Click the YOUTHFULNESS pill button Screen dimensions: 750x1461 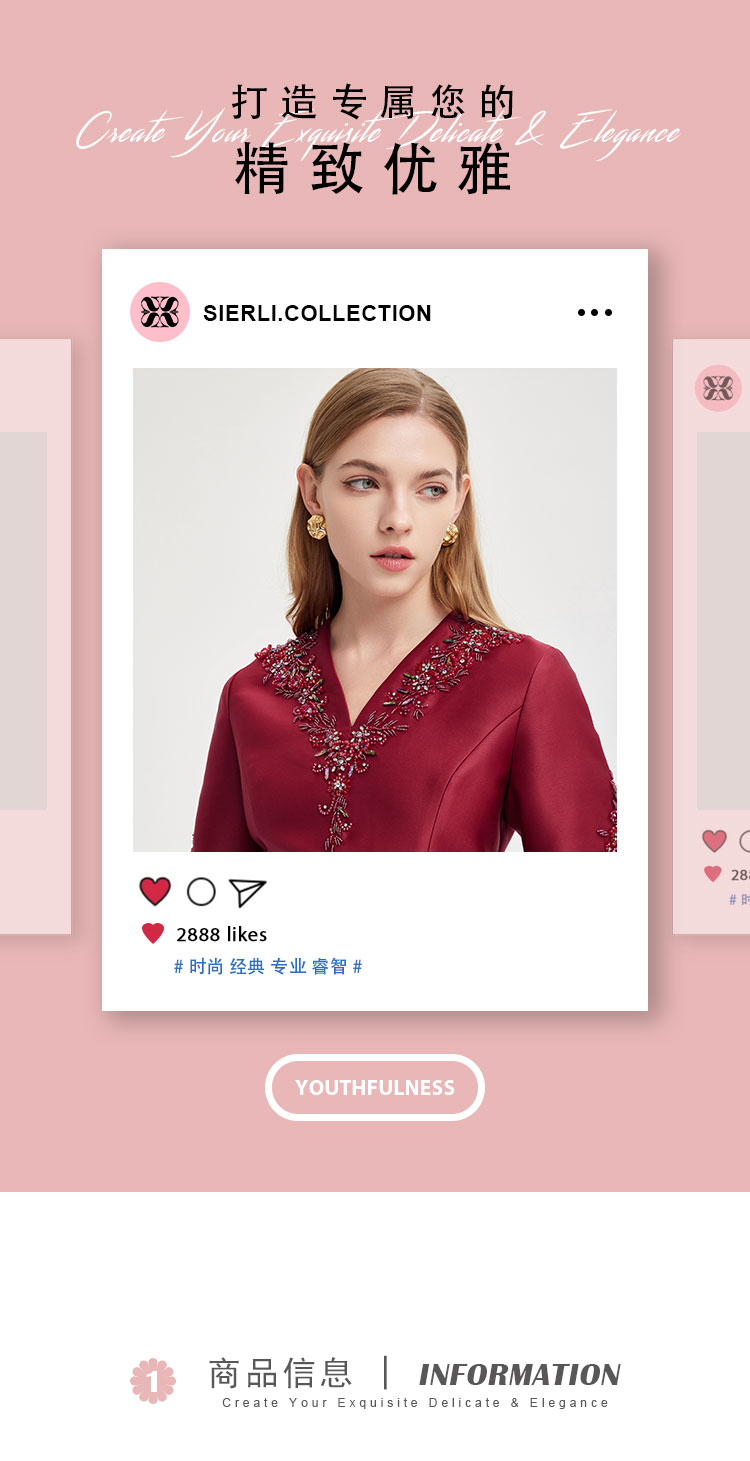coord(375,1087)
